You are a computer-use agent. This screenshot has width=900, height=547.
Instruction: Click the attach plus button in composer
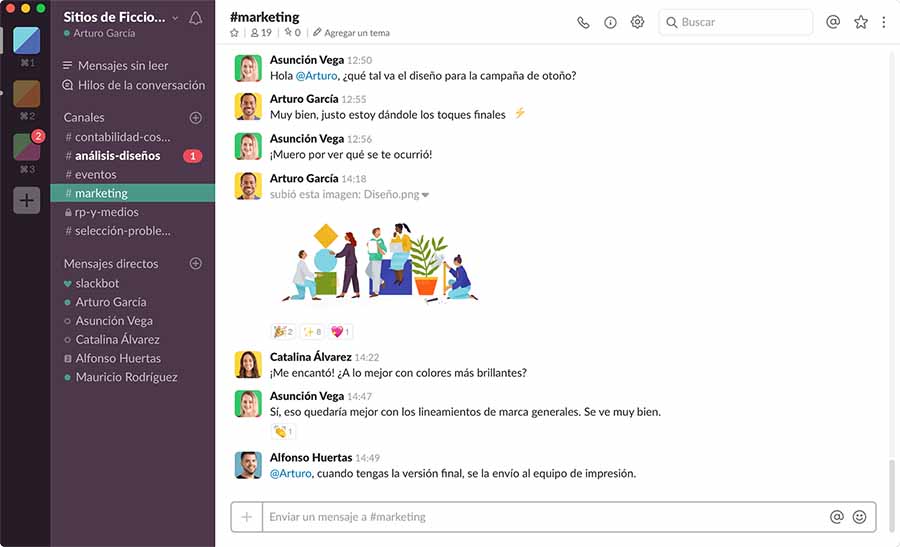click(x=247, y=517)
